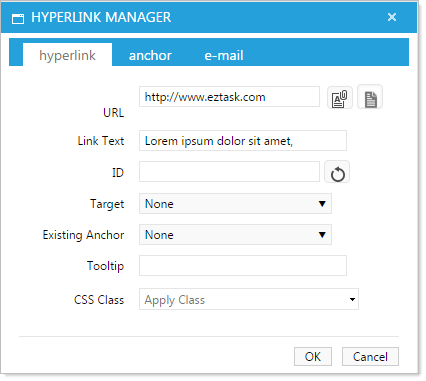Click the Link Text label
This screenshot has width=426, height=381.
101,141
